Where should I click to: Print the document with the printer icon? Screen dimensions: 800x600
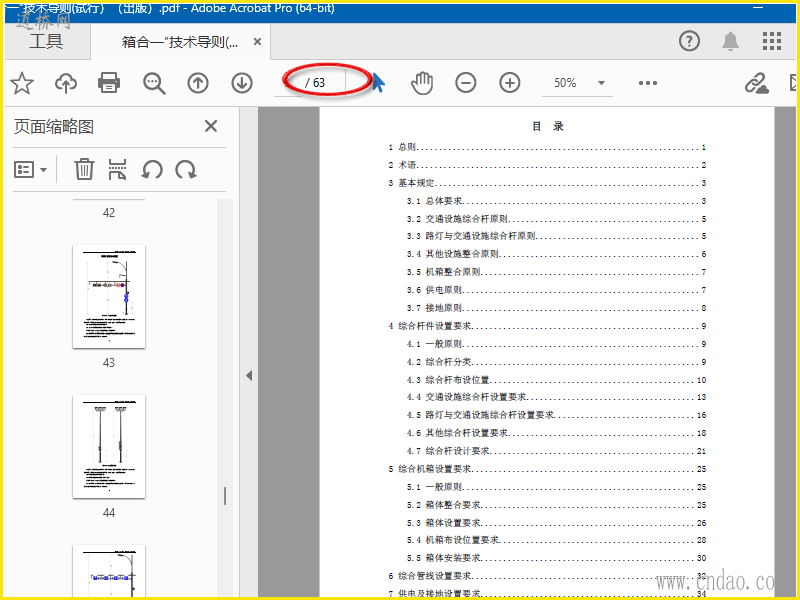(x=109, y=83)
